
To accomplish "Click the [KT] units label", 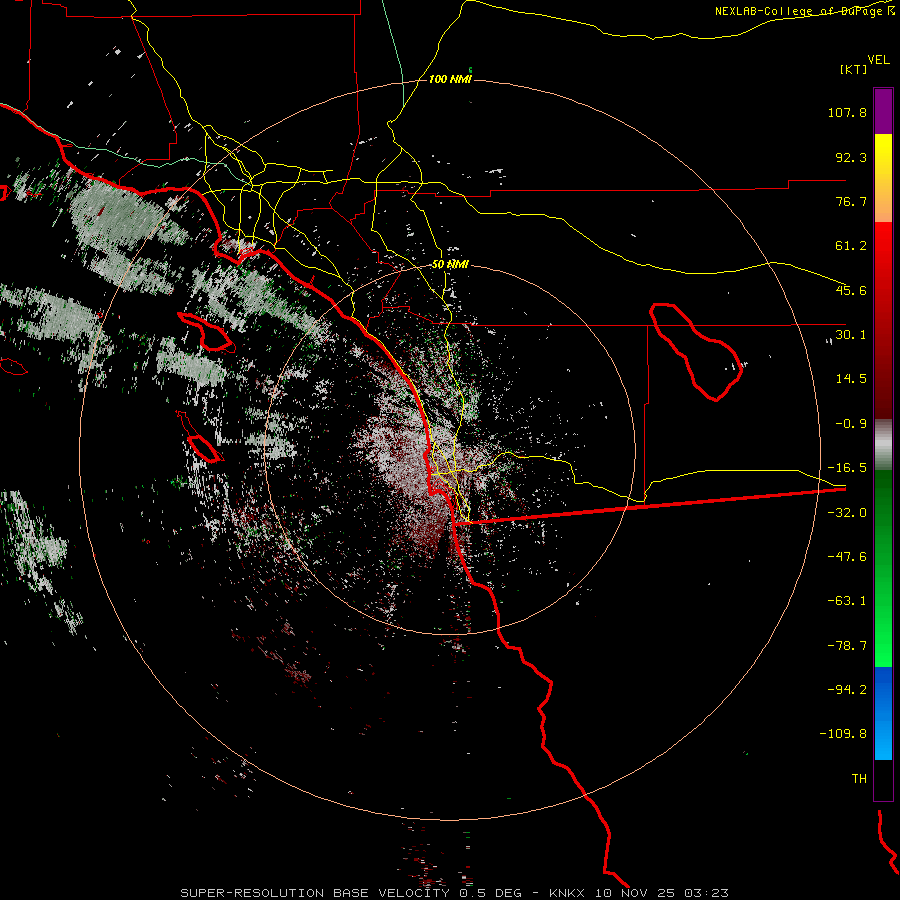I will (853, 69).
